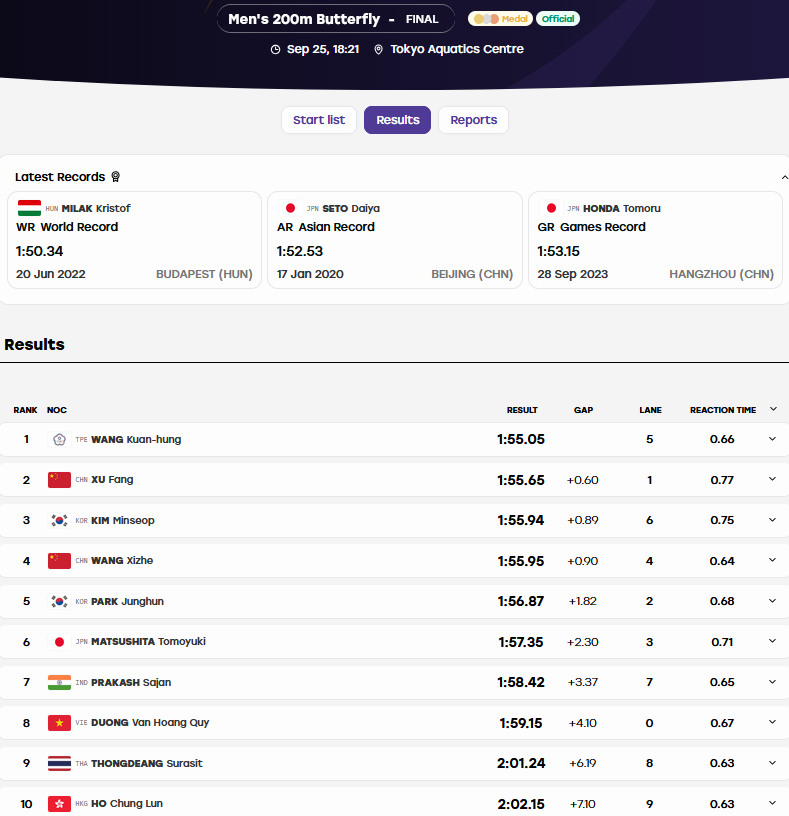Click Japan flag on HONDA Tomoru card

[551, 208]
